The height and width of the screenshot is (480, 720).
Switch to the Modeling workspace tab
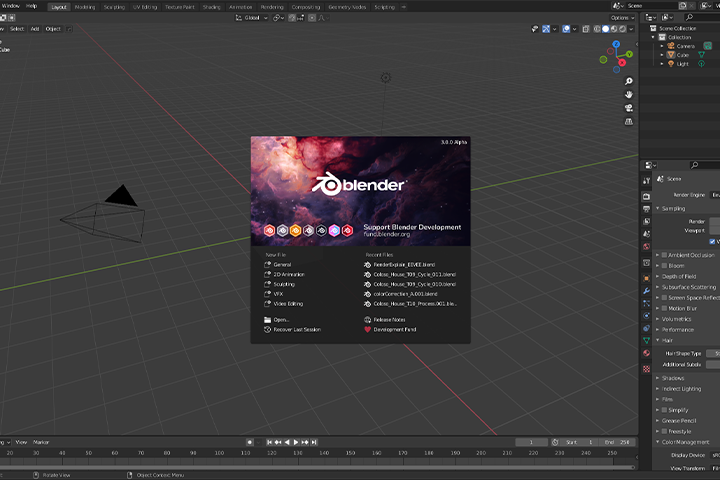pos(85,7)
